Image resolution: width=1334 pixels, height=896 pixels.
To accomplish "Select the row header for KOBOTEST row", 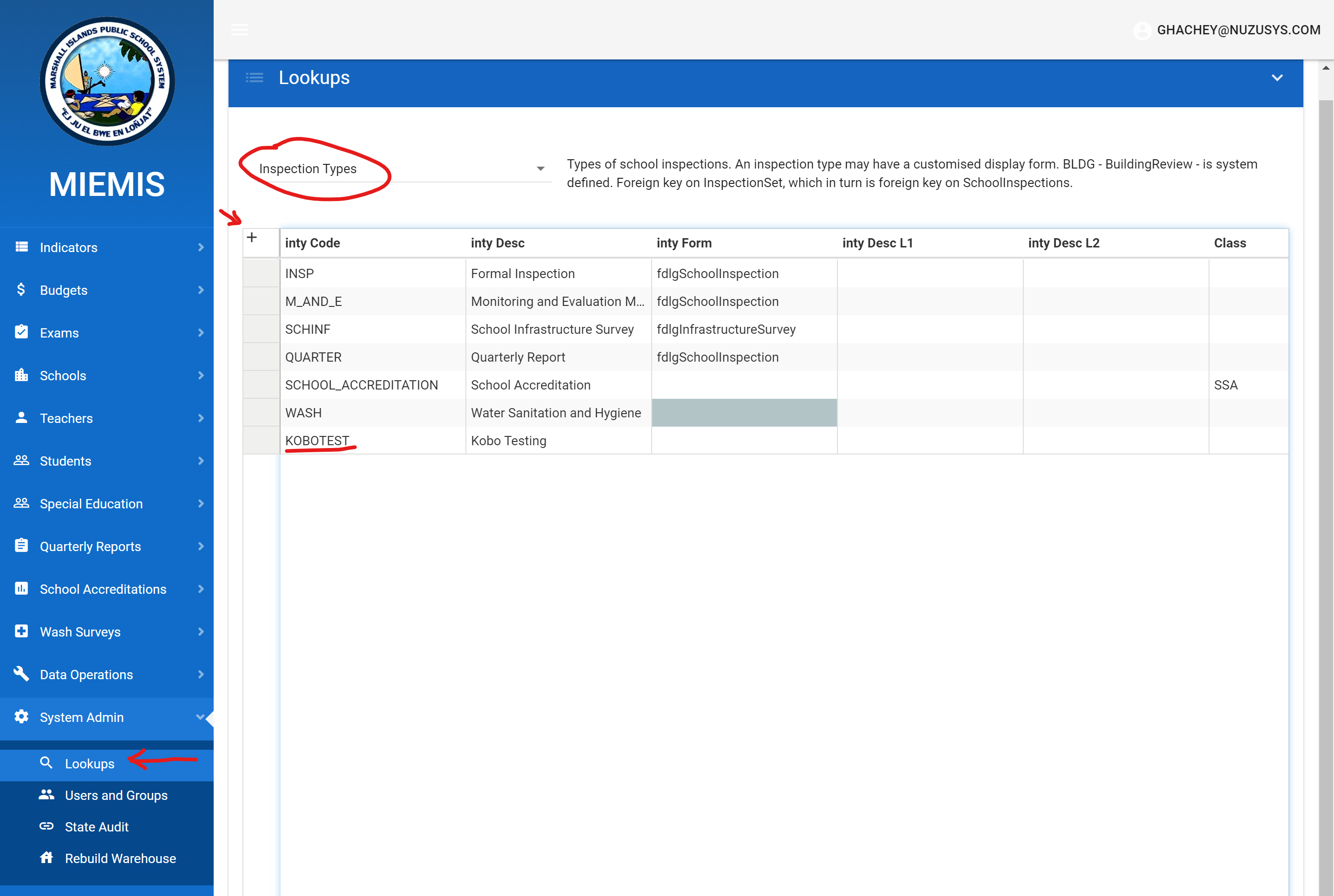I will pyautogui.click(x=261, y=441).
